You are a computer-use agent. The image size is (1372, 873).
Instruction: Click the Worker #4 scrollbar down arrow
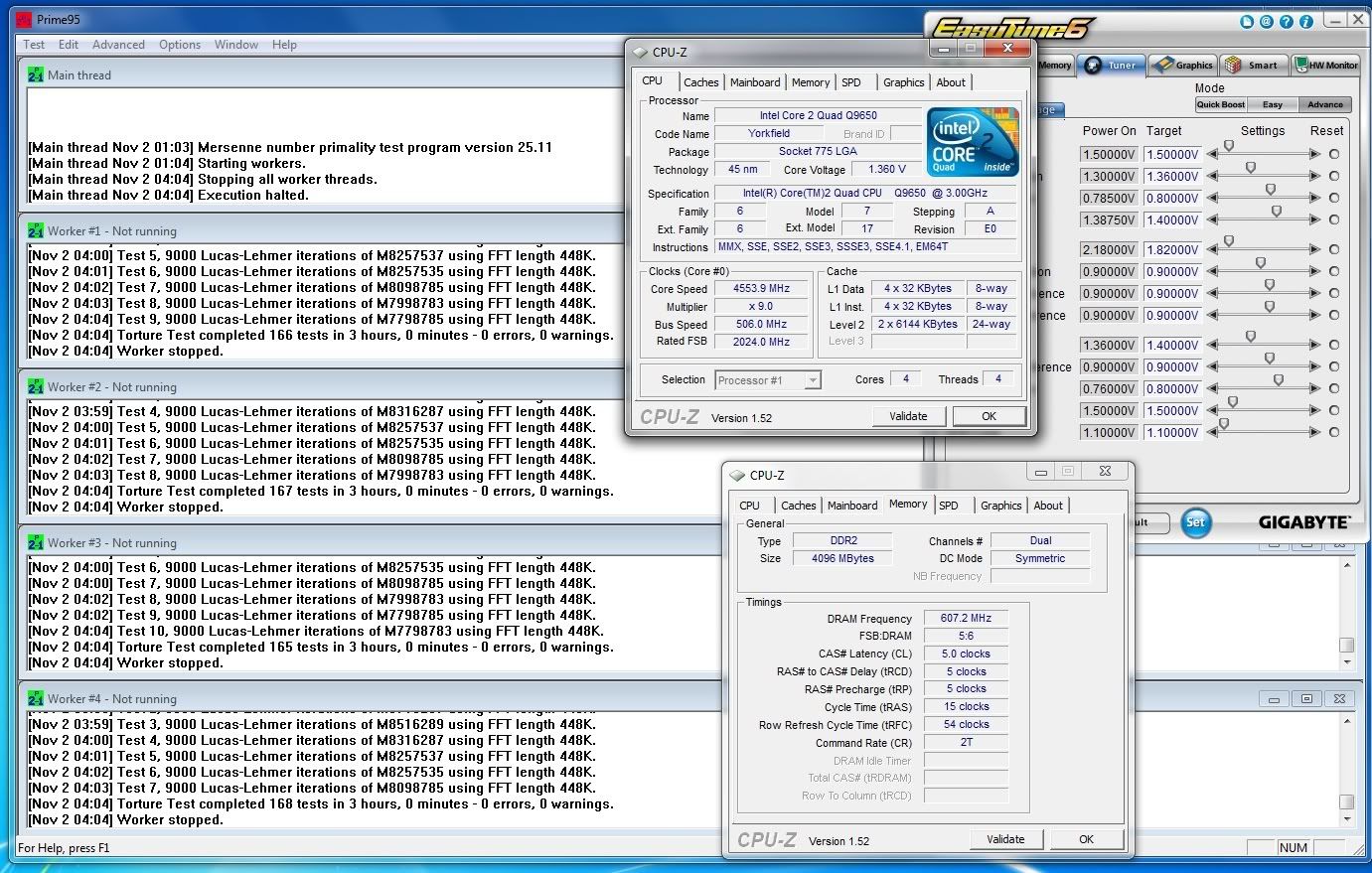tap(1346, 819)
